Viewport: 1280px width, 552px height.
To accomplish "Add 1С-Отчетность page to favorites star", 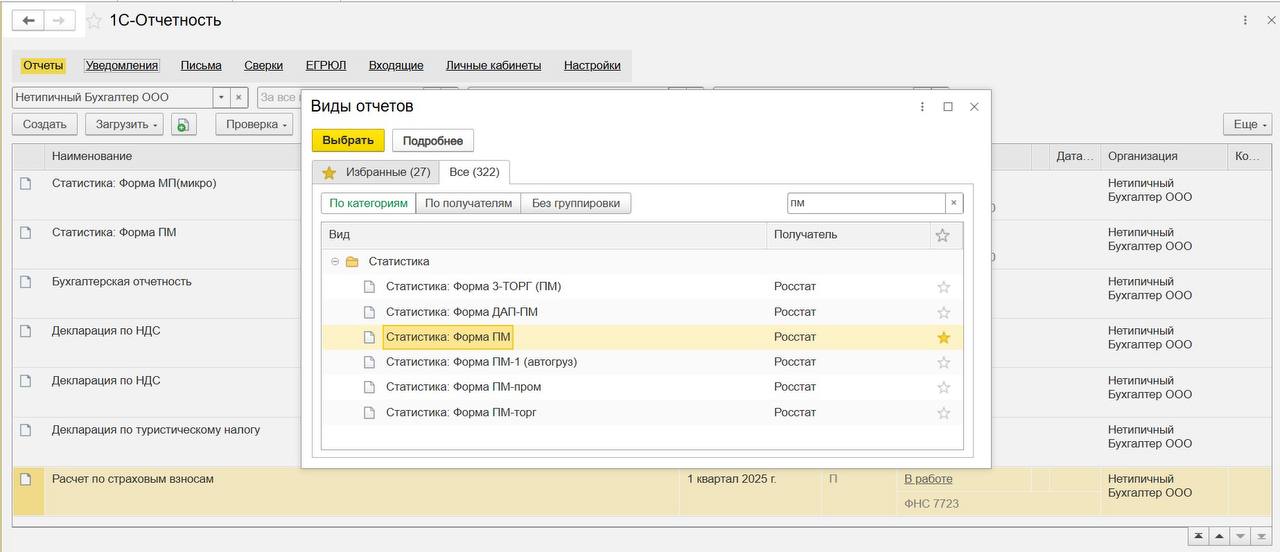I will click(x=94, y=21).
